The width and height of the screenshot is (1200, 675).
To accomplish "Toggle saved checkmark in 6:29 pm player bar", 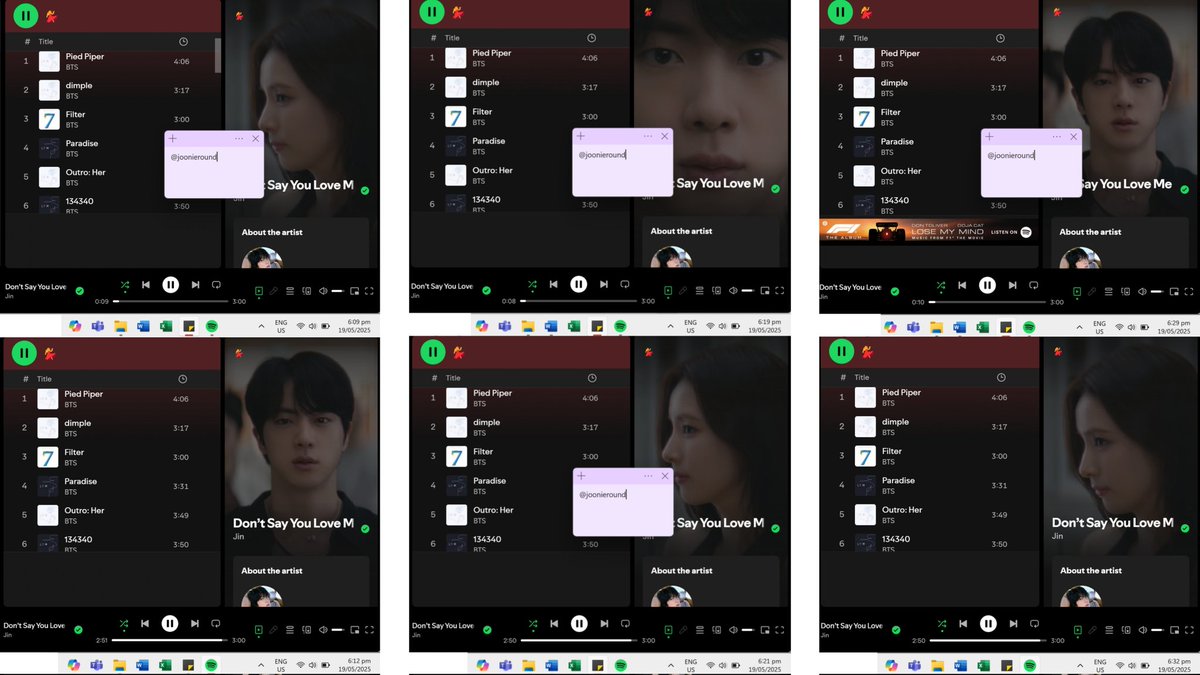I will 895,290.
